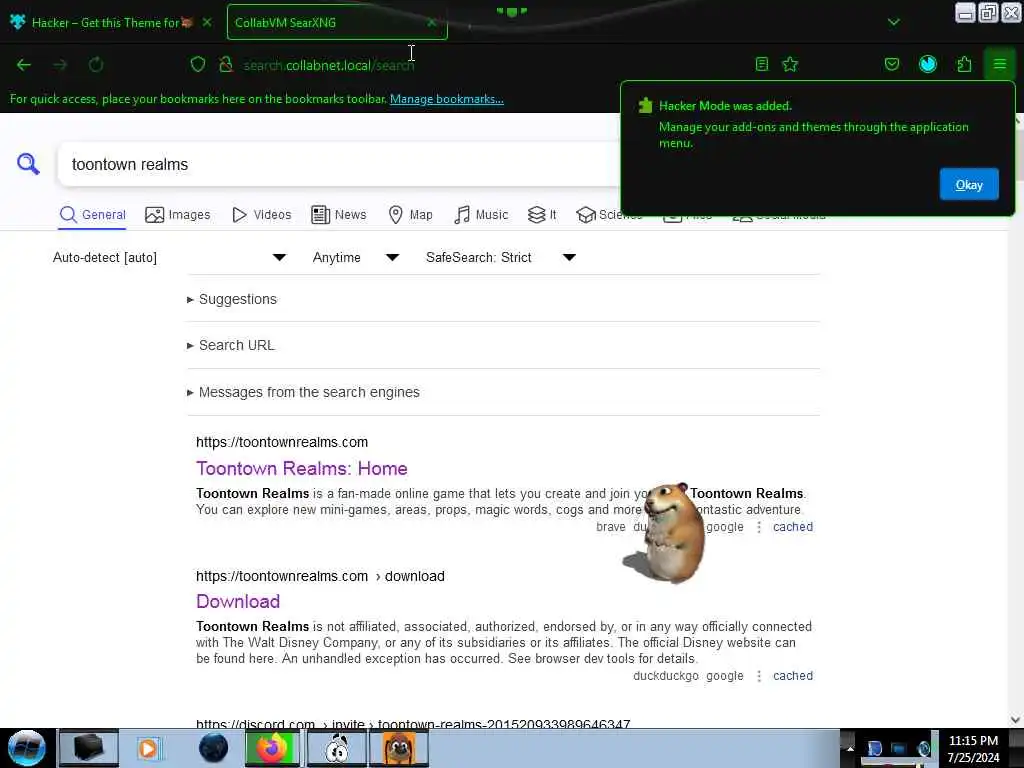Switch to the Music category

[x=481, y=215]
